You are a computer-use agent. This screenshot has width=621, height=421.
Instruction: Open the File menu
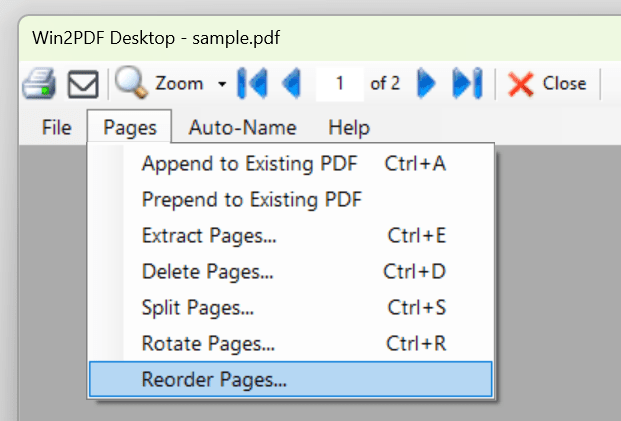coord(56,127)
